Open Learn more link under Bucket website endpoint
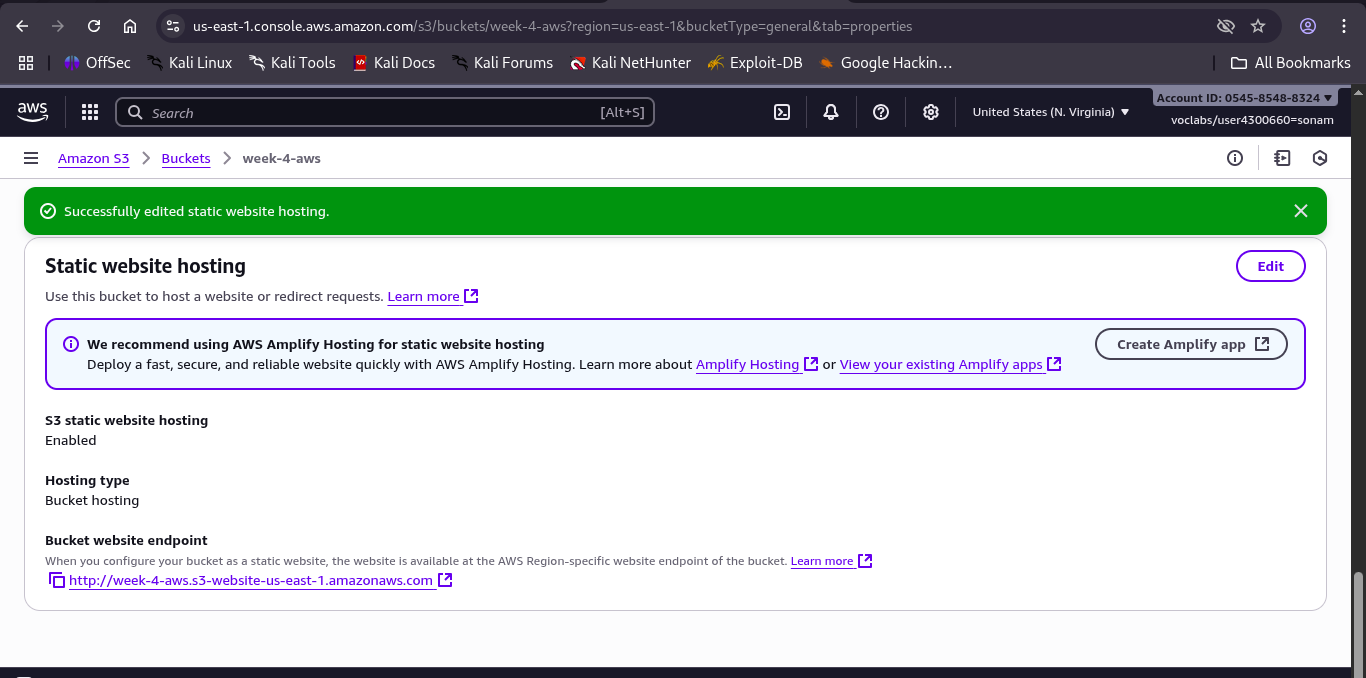The image size is (1366, 678). pyautogui.click(x=831, y=561)
